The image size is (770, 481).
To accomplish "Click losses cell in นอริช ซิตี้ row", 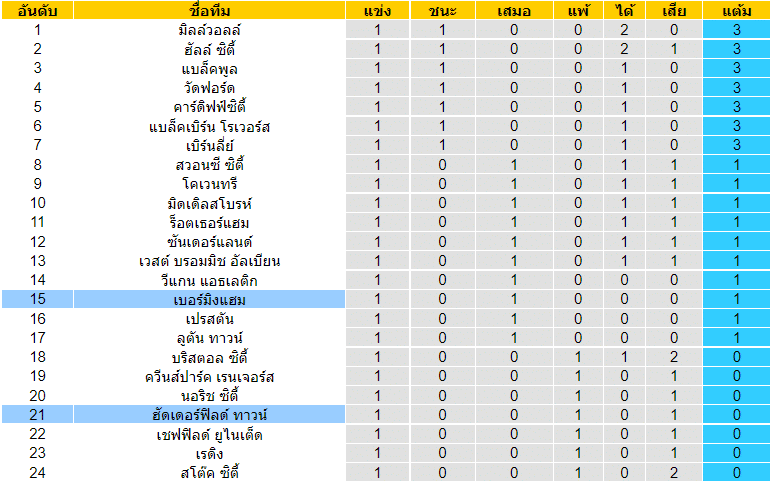I will click(x=578, y=396).
